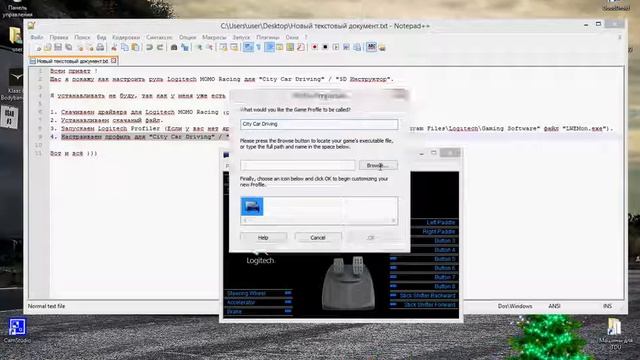Screen dimensions: 640x360
Task: Click Stick Shifter Backward in Profiler
Action: pos(428,295)
